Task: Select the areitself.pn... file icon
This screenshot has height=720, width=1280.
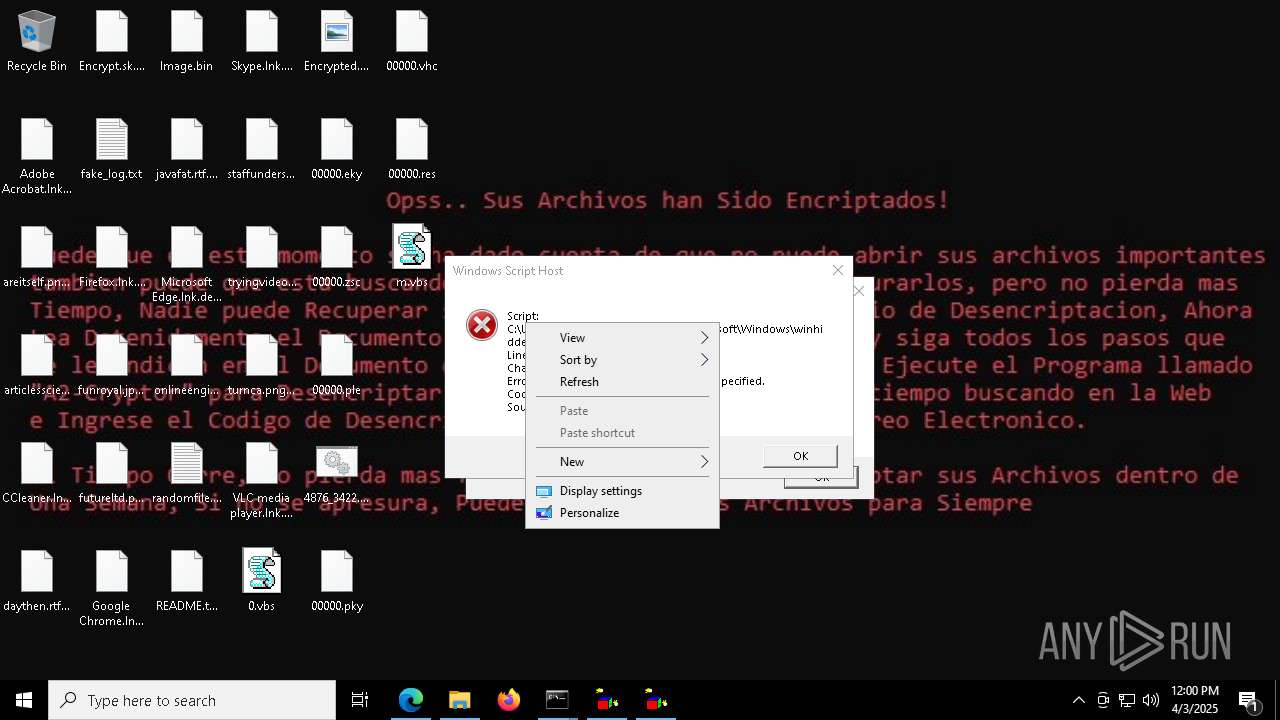Action: tap(37, 258)
